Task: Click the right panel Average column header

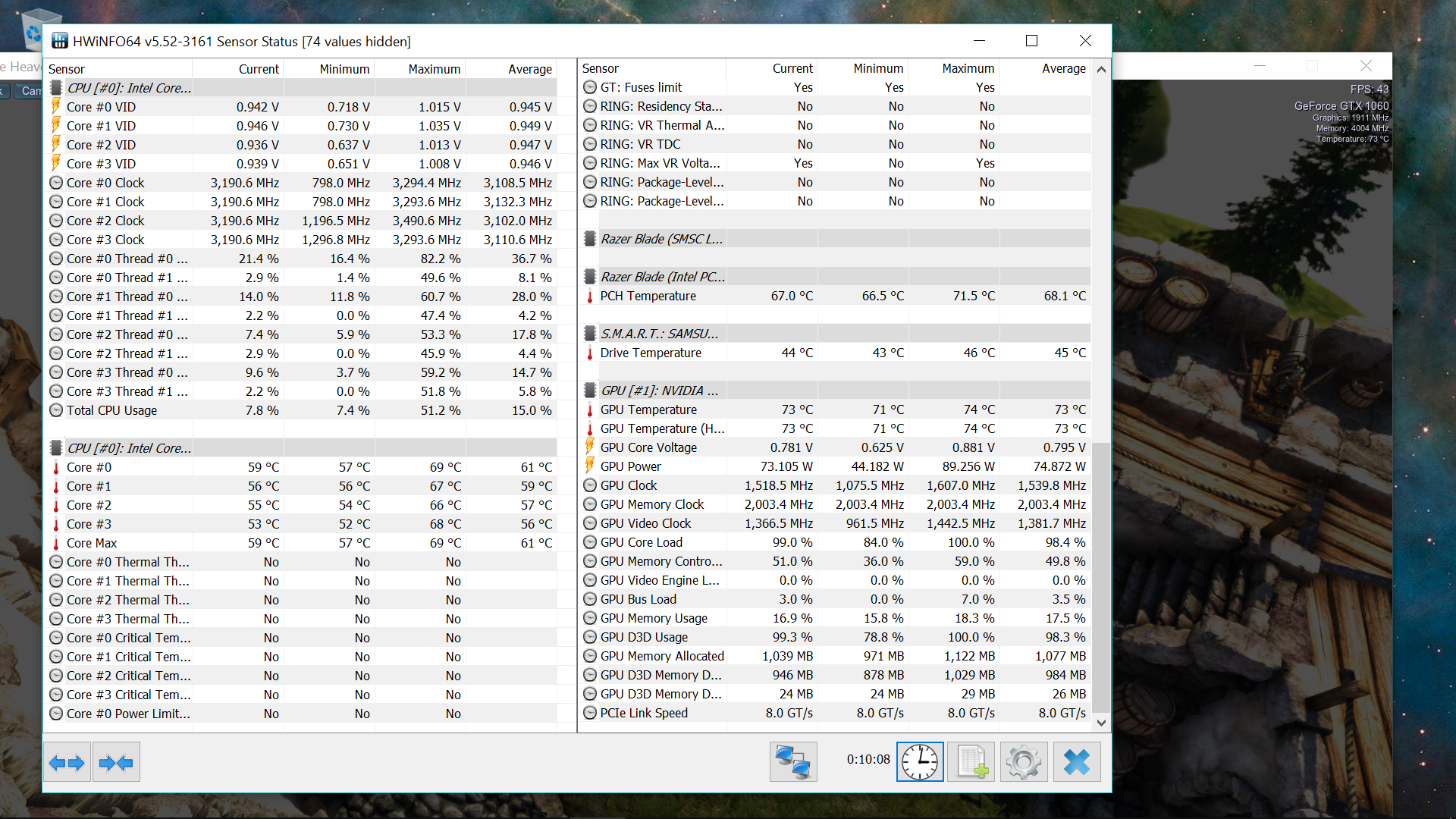Action: [x=1045, y=68]
